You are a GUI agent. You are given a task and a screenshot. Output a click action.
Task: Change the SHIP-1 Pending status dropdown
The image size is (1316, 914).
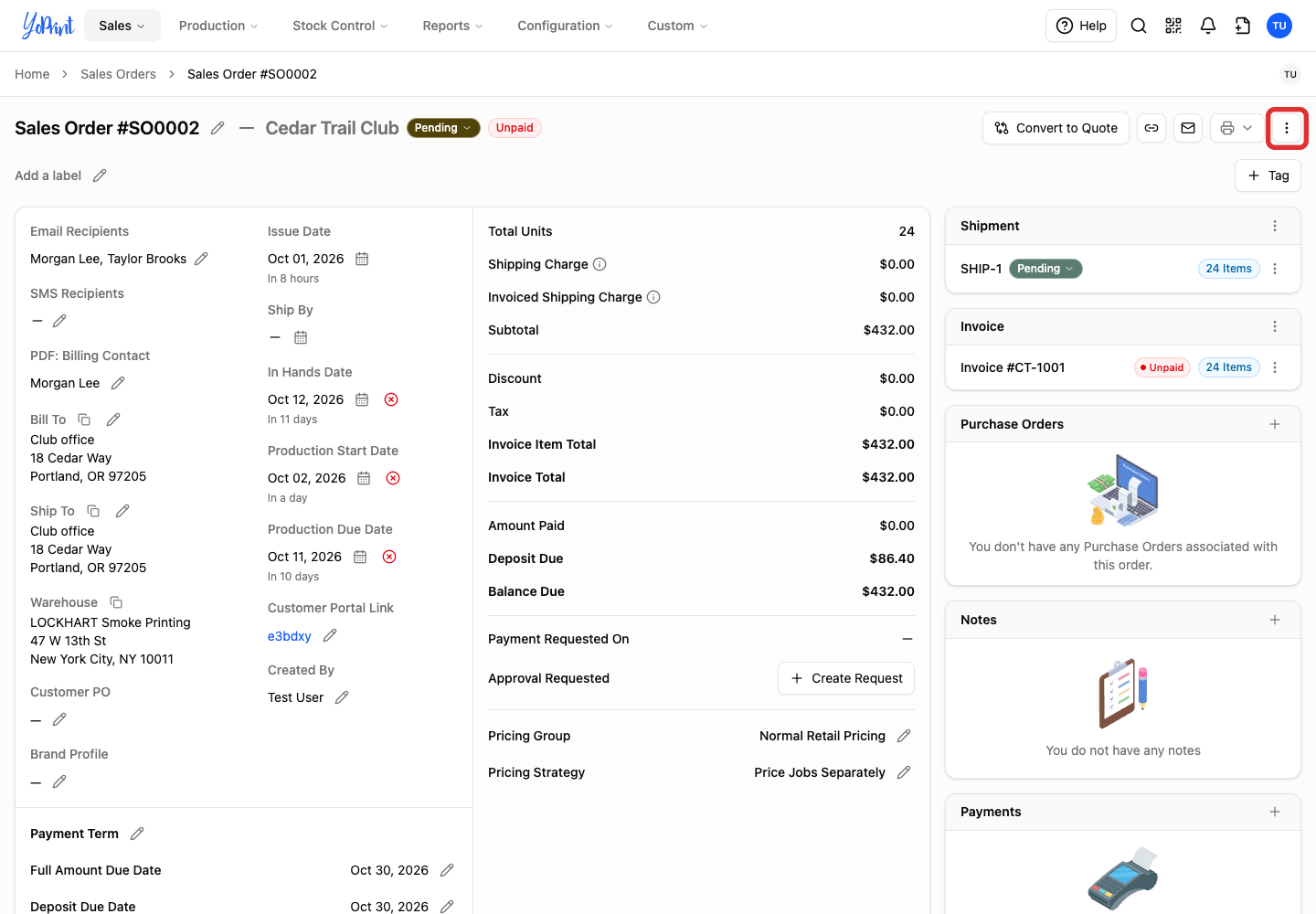(1045, 269)
